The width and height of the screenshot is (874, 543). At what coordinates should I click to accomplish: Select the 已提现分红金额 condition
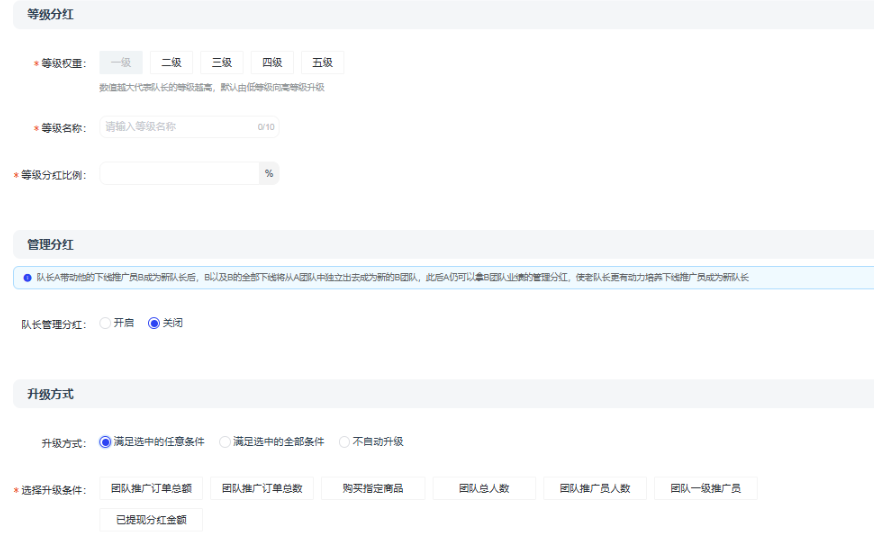(151, 520)
